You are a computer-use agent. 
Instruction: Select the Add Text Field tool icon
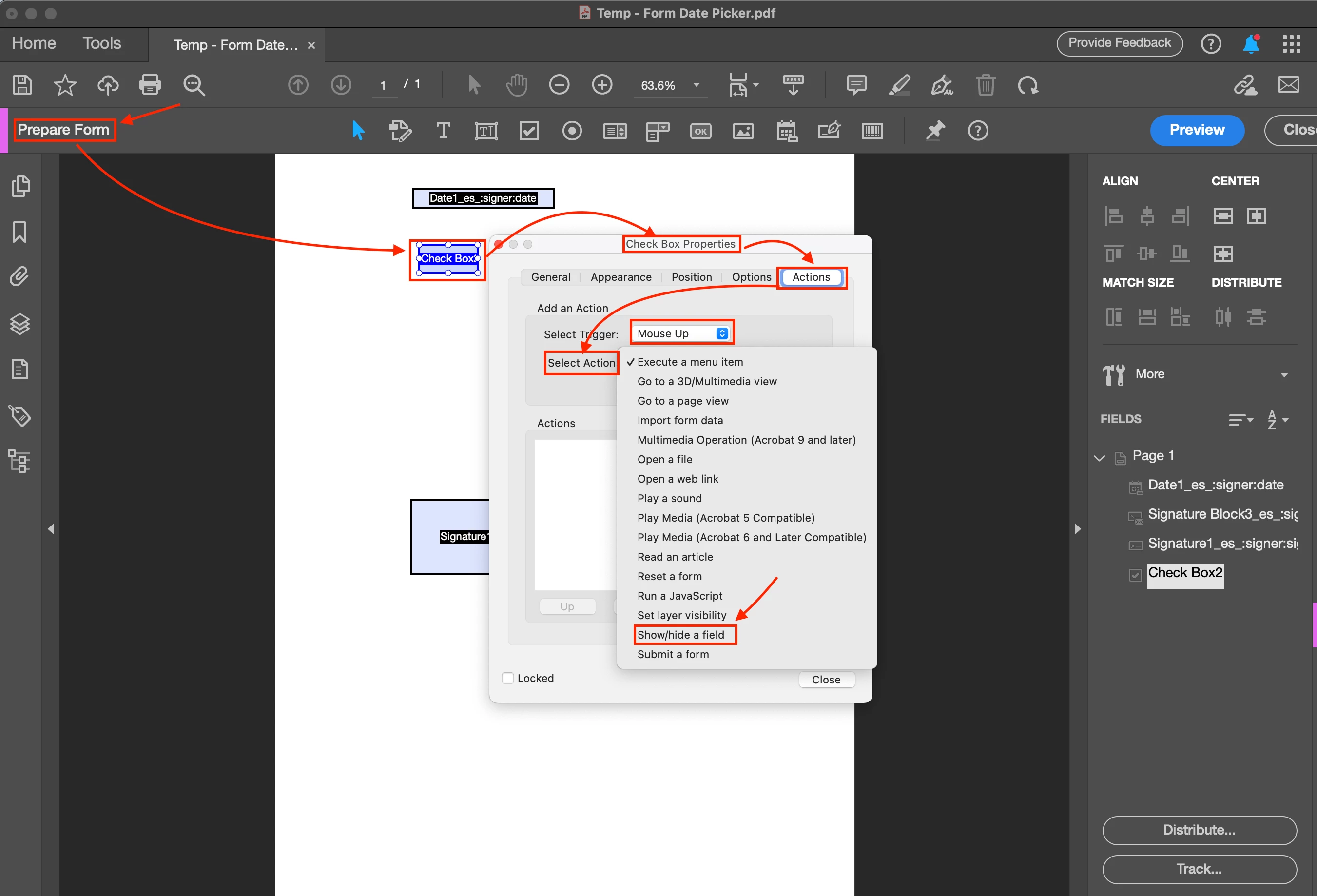click(485, 131)
